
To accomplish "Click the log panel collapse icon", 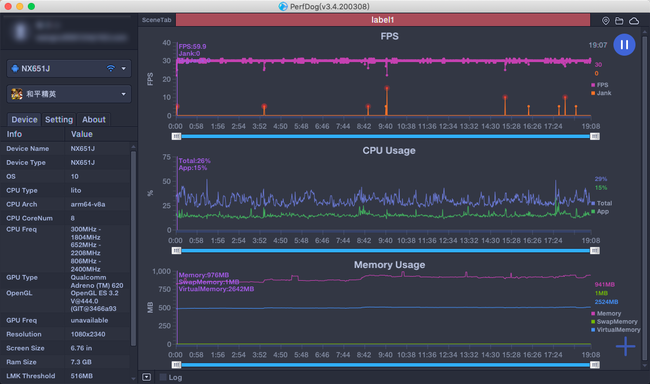I will tap(146, 377).
